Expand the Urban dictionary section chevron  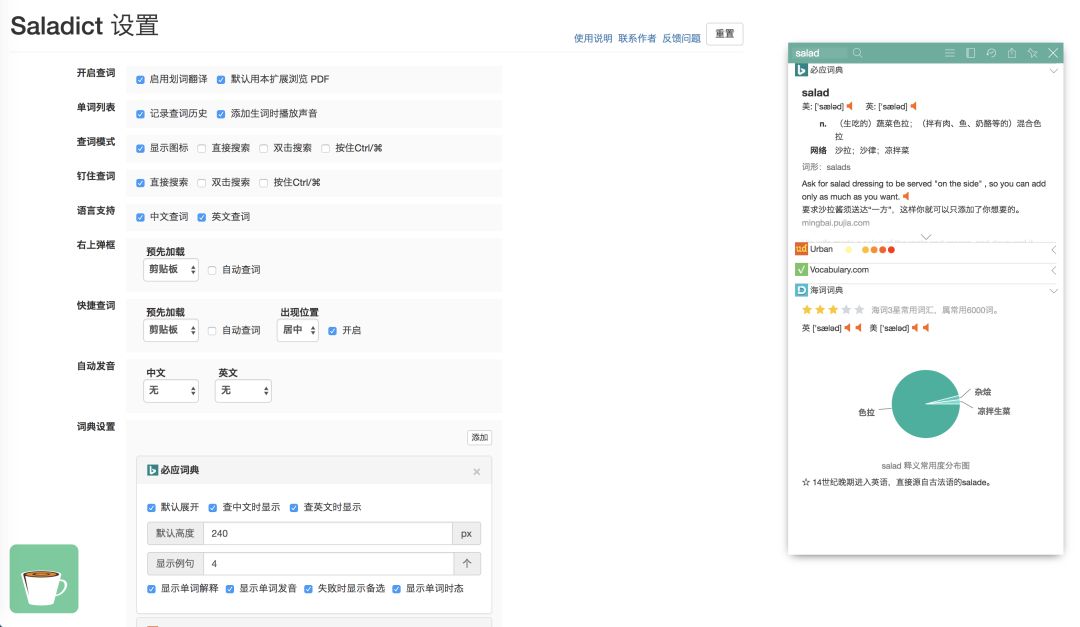(x=1053, y=249)
